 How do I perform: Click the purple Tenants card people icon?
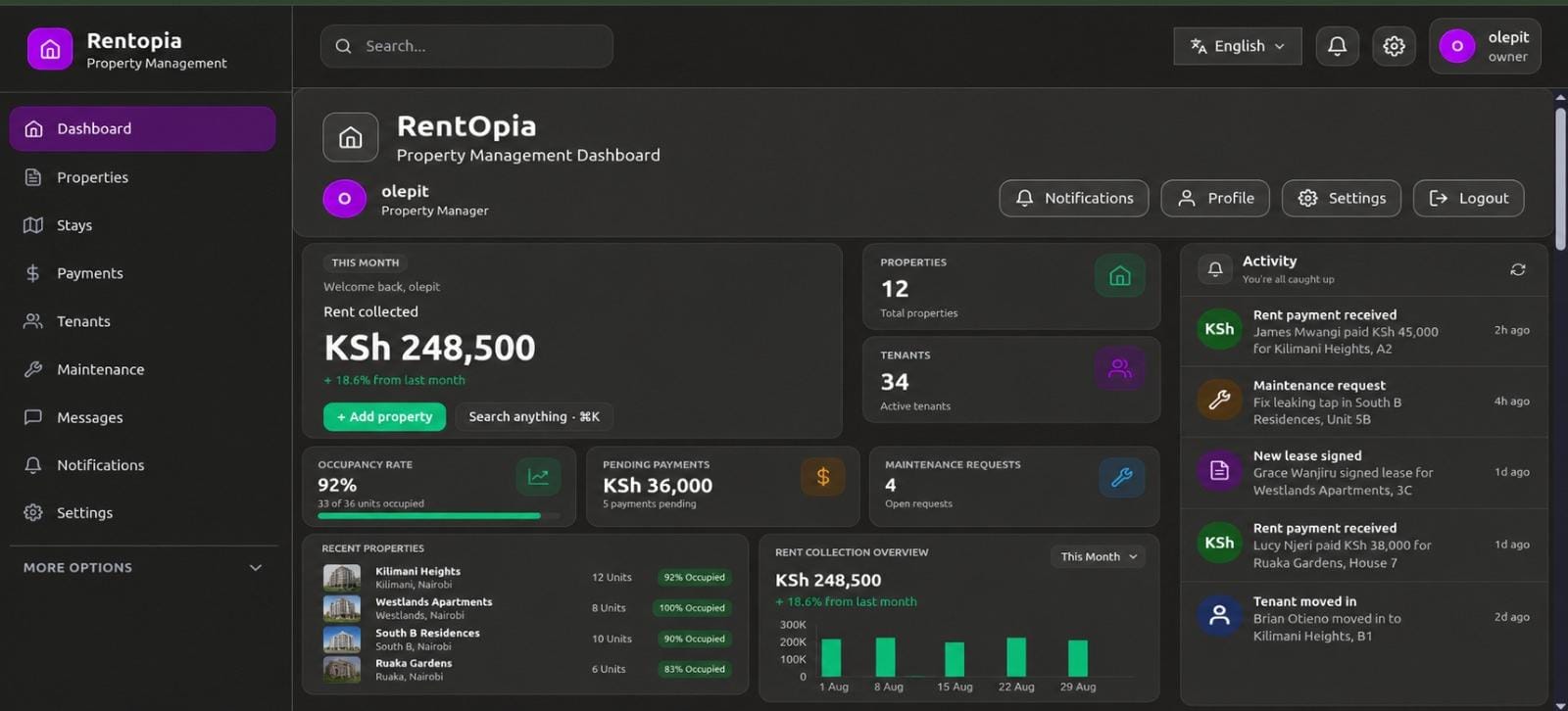coord(1119,369)
